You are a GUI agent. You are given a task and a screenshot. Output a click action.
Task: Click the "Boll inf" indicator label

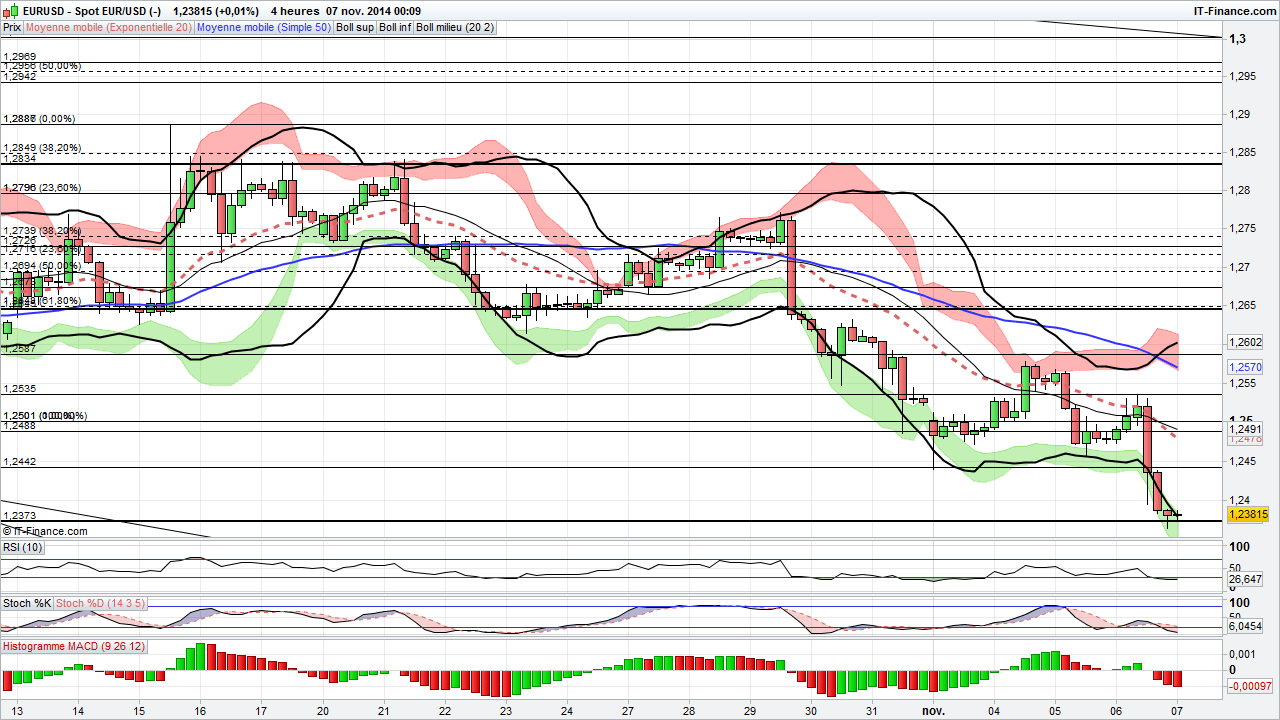click(390, 28)
